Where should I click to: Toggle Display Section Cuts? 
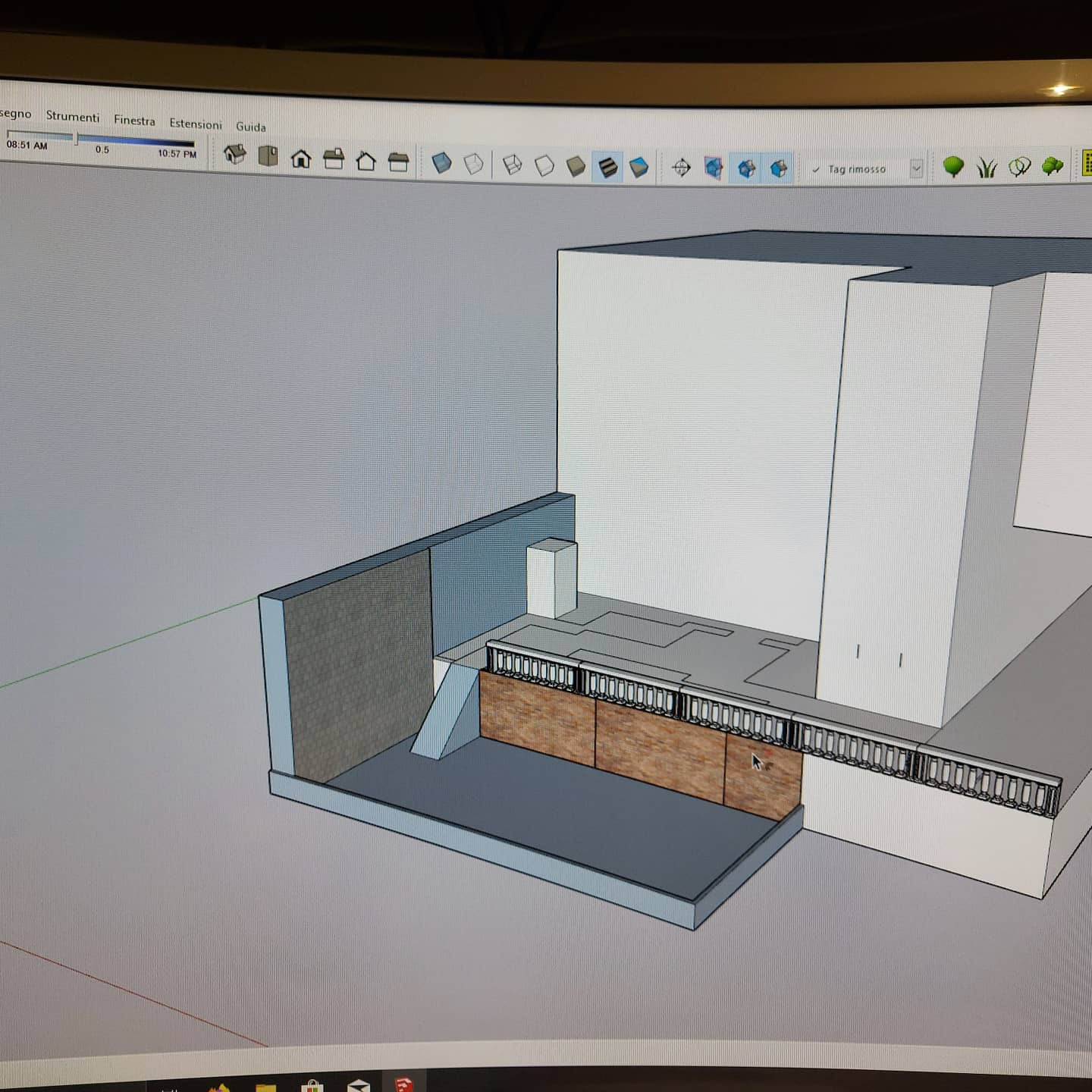[x=746, y=168]
